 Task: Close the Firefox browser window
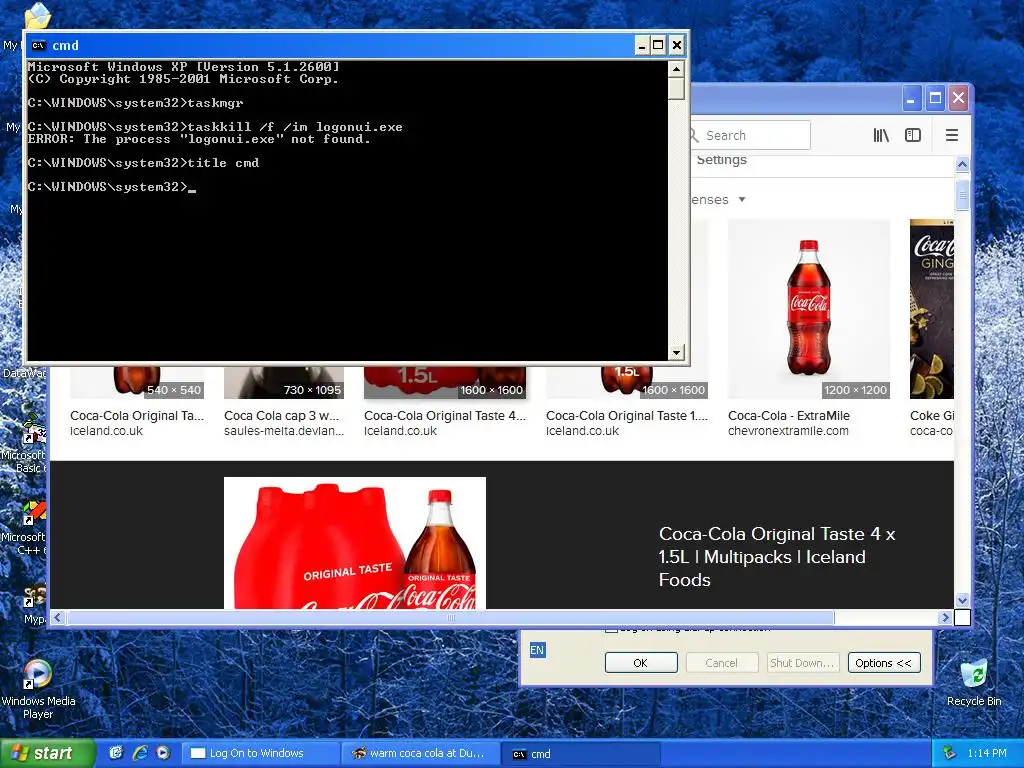pos(958,98)
